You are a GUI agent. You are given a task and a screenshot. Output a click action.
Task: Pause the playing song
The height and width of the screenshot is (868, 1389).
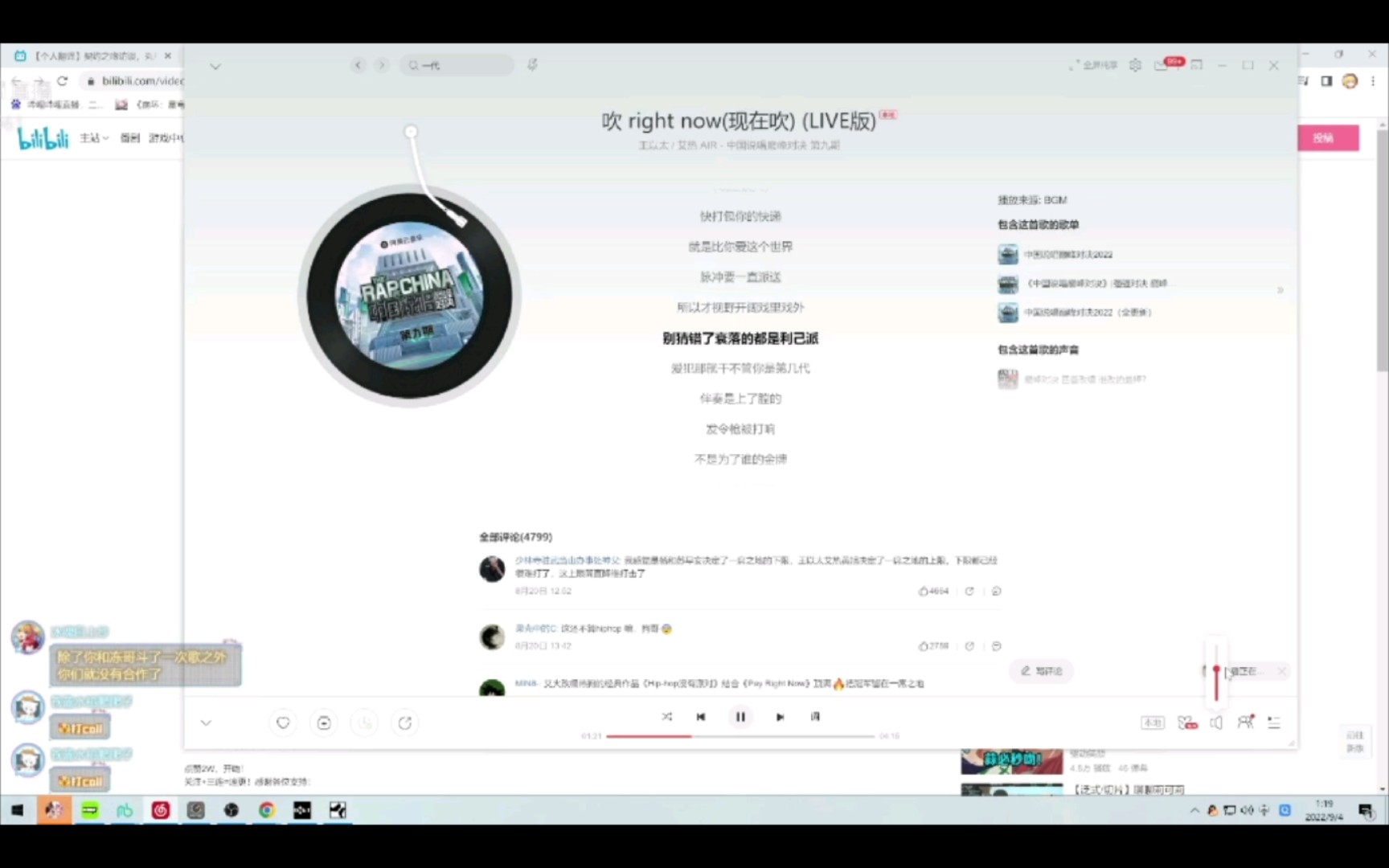tap(740, 717)
